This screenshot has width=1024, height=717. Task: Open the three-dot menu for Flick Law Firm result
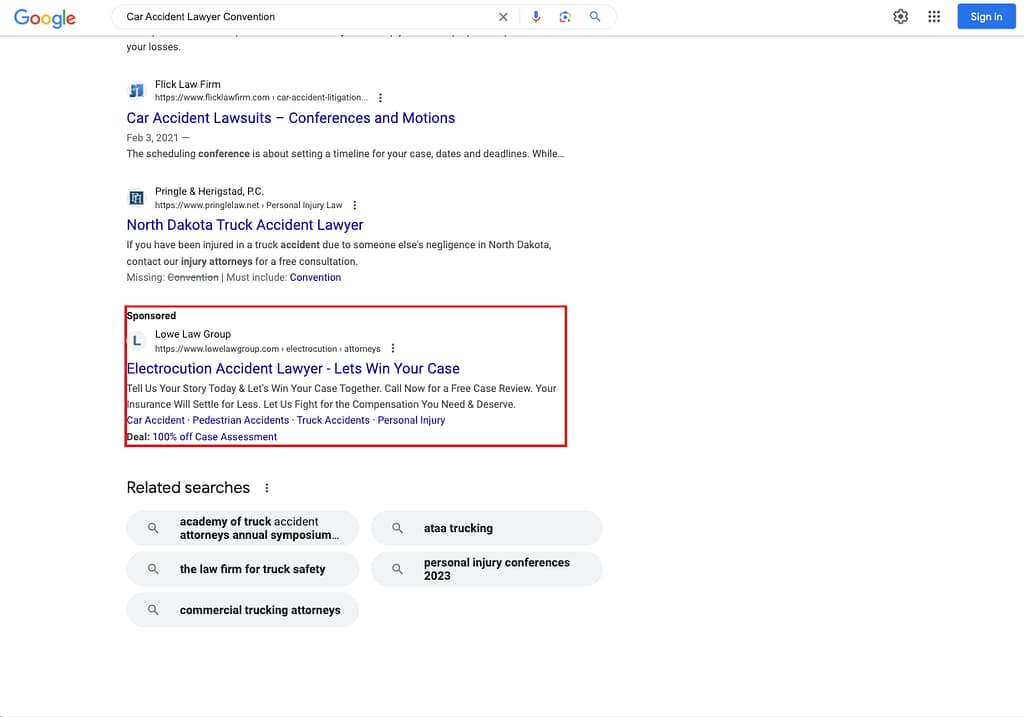click(380, 97)
